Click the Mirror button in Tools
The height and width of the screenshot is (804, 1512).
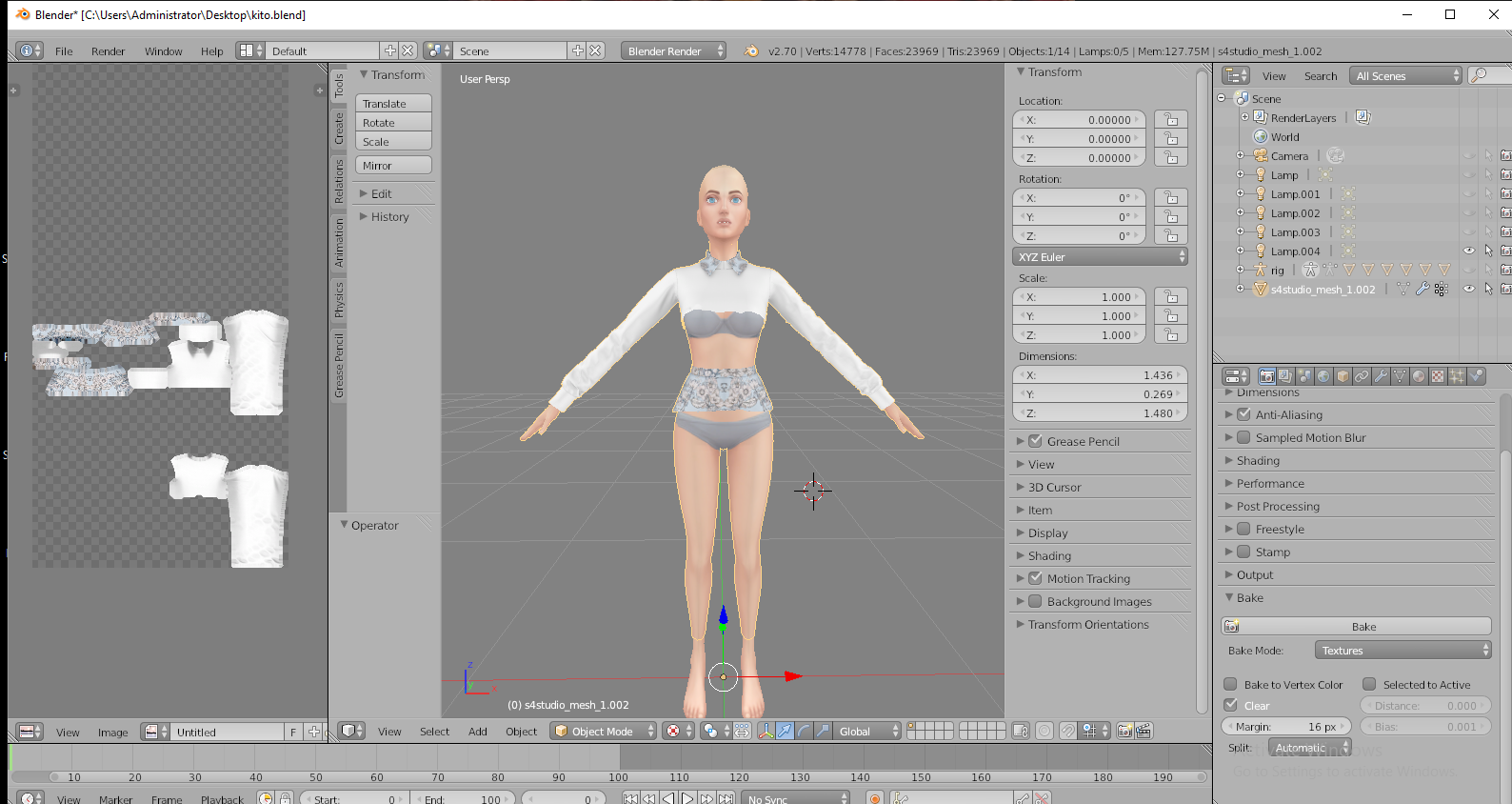pos(394,165)
